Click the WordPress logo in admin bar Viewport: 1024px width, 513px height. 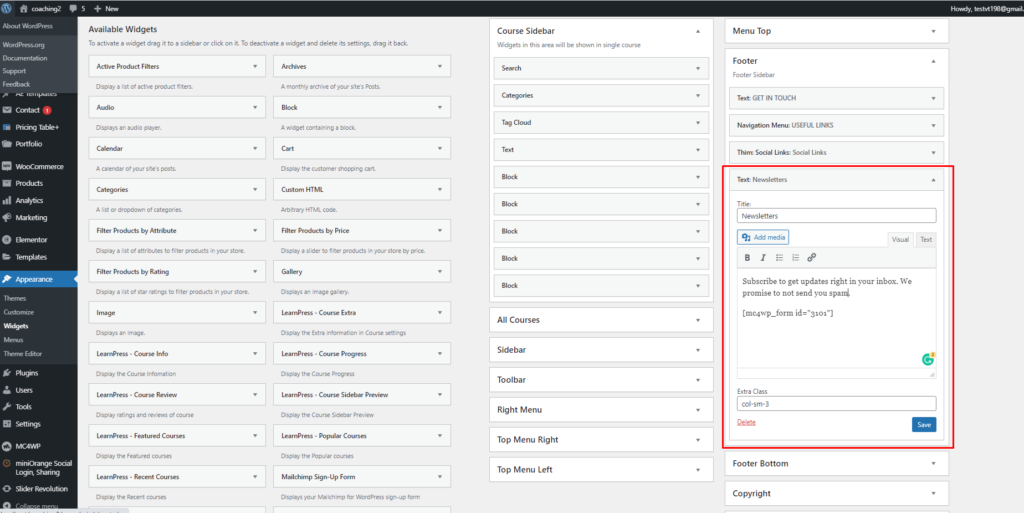pos(7,9)
